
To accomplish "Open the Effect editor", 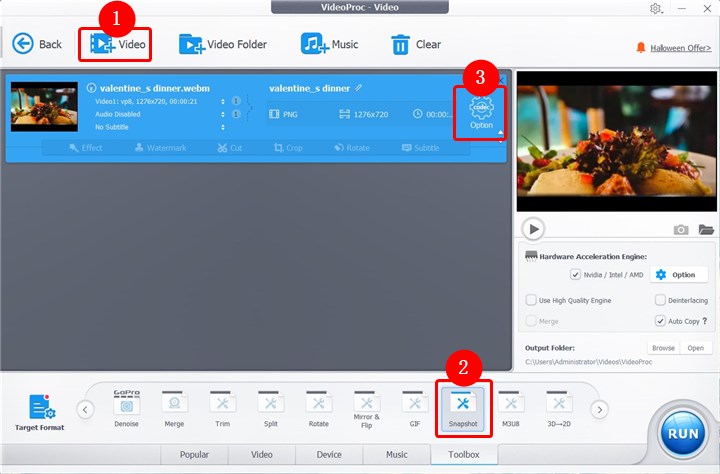I will pyautogui.click(x=85, y=148).
